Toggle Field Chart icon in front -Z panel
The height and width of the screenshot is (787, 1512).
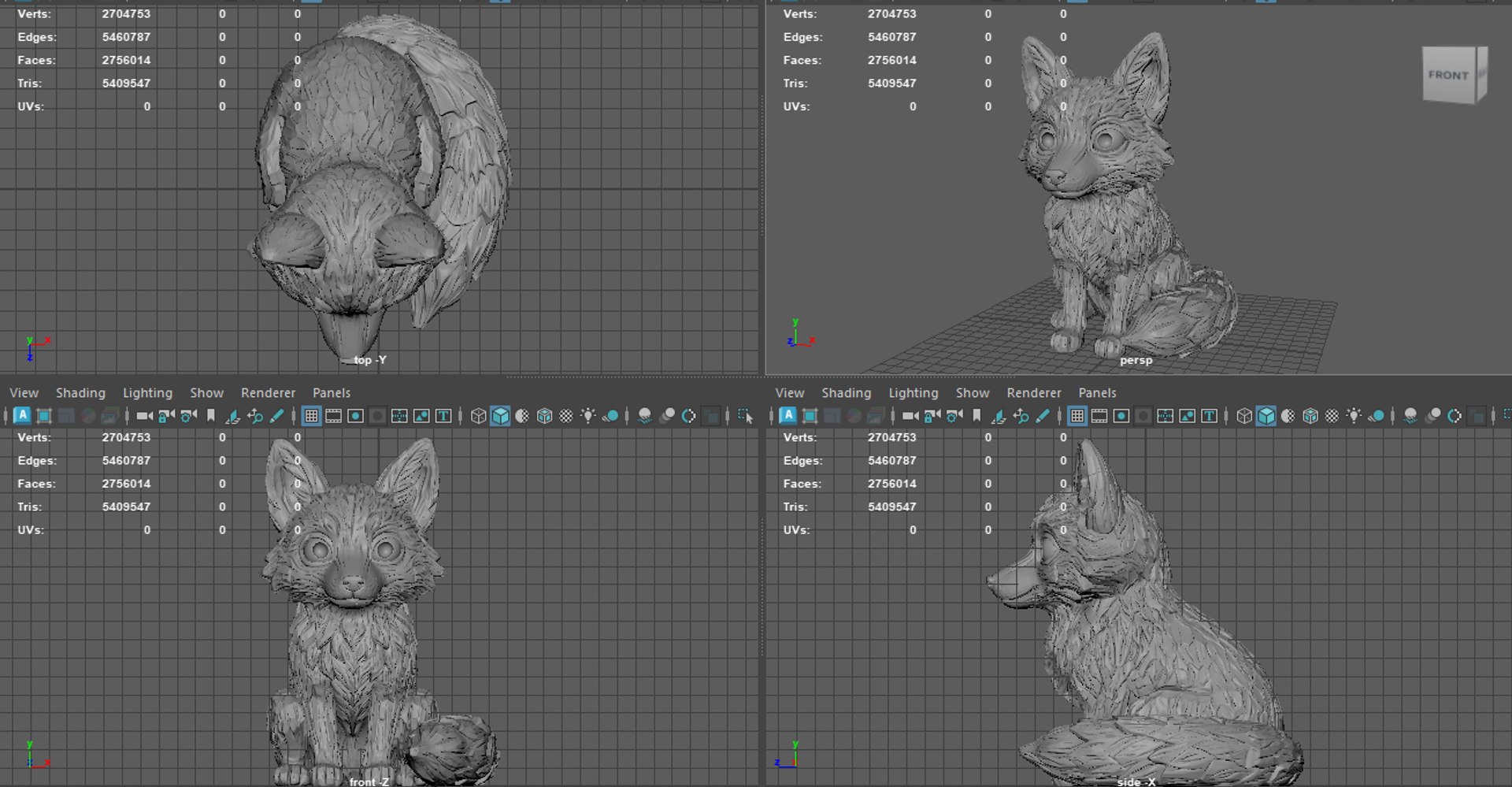pyautogui.click(x=399, y=416)
